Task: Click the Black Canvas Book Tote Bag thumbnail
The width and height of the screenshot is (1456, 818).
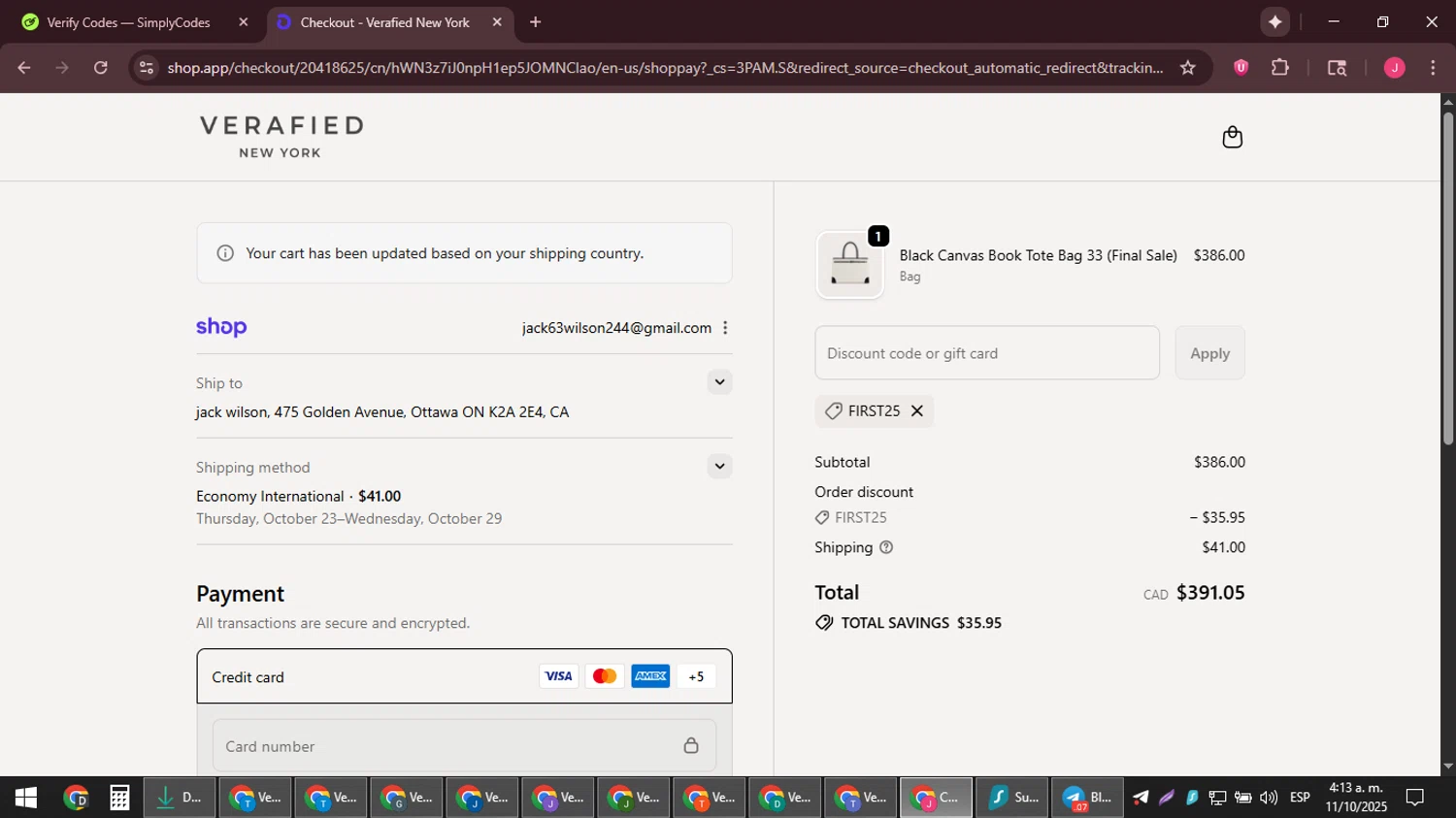Action: pyautogui.click(x=850, y=265)
